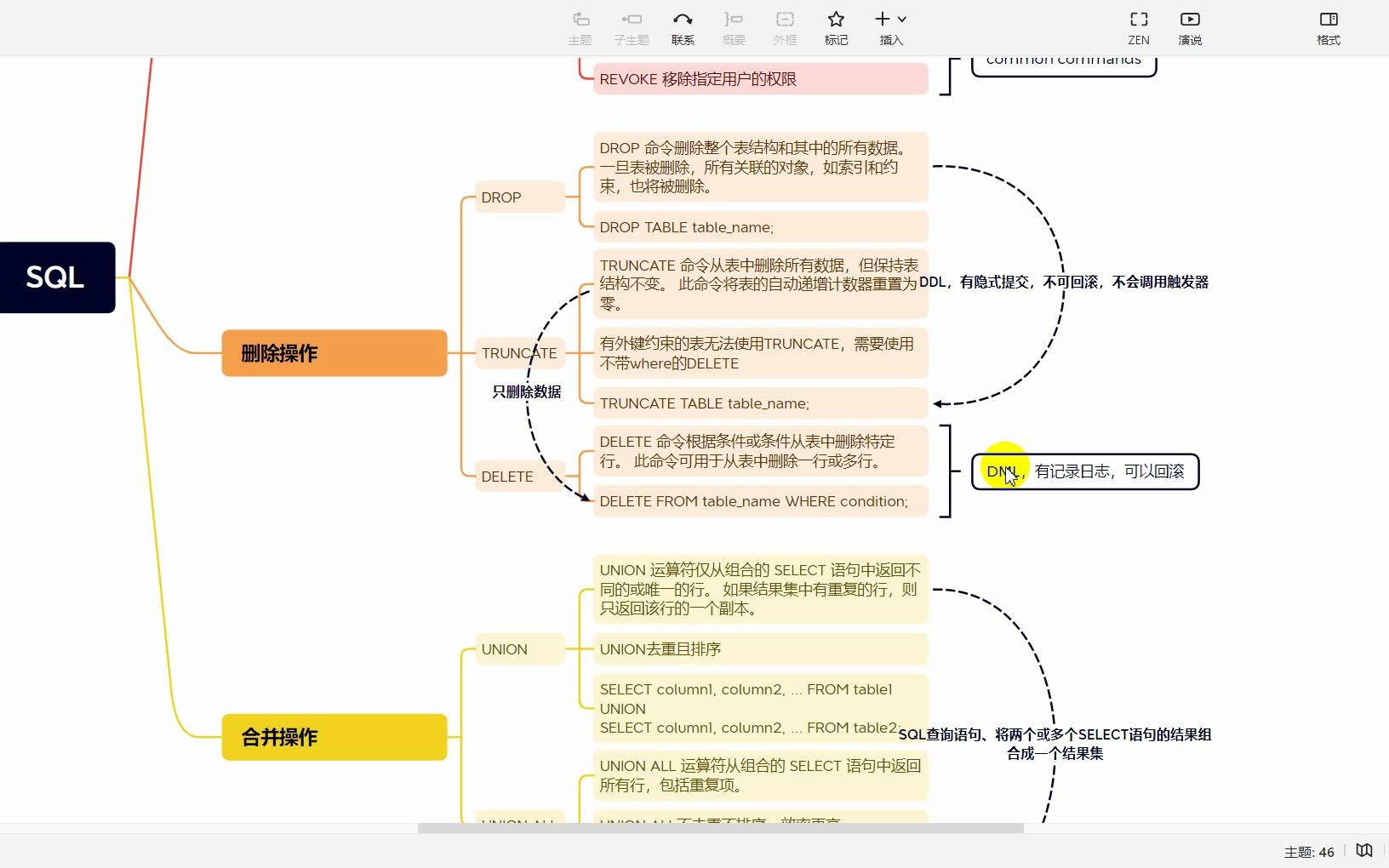Select the DELETE subtopic

520,477
